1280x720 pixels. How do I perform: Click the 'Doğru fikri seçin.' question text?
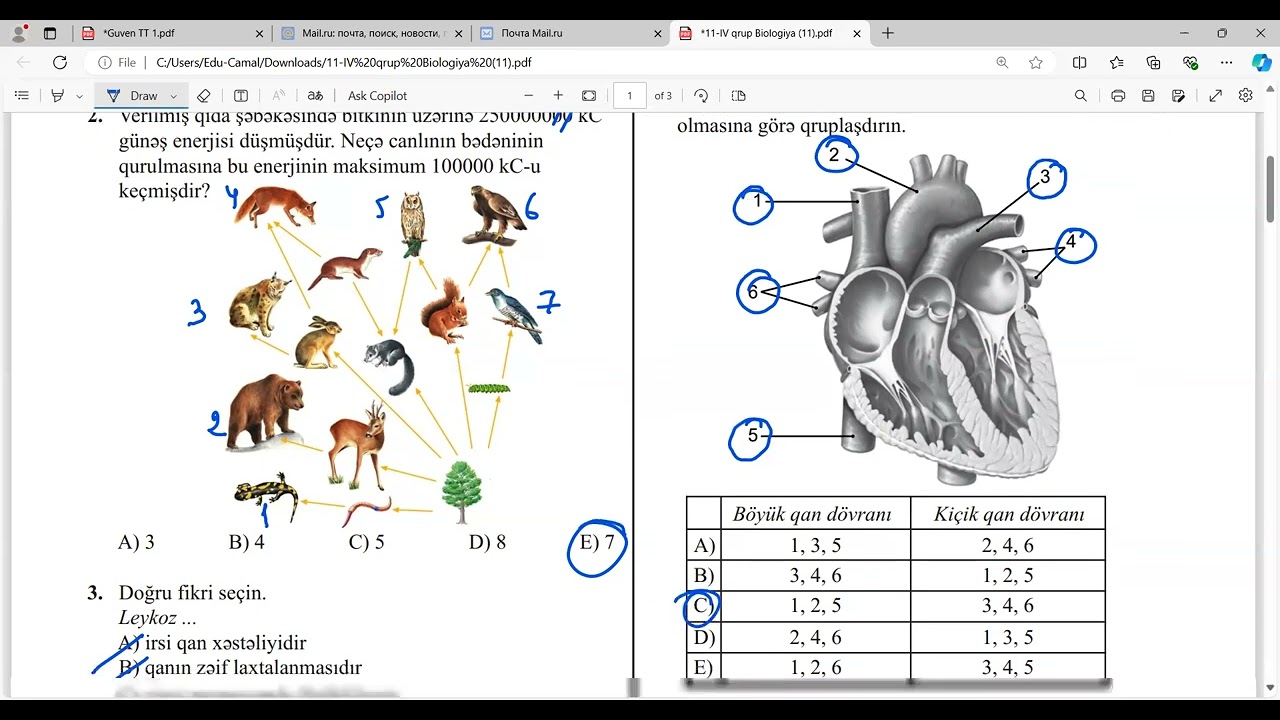click(x=192, y=593)
